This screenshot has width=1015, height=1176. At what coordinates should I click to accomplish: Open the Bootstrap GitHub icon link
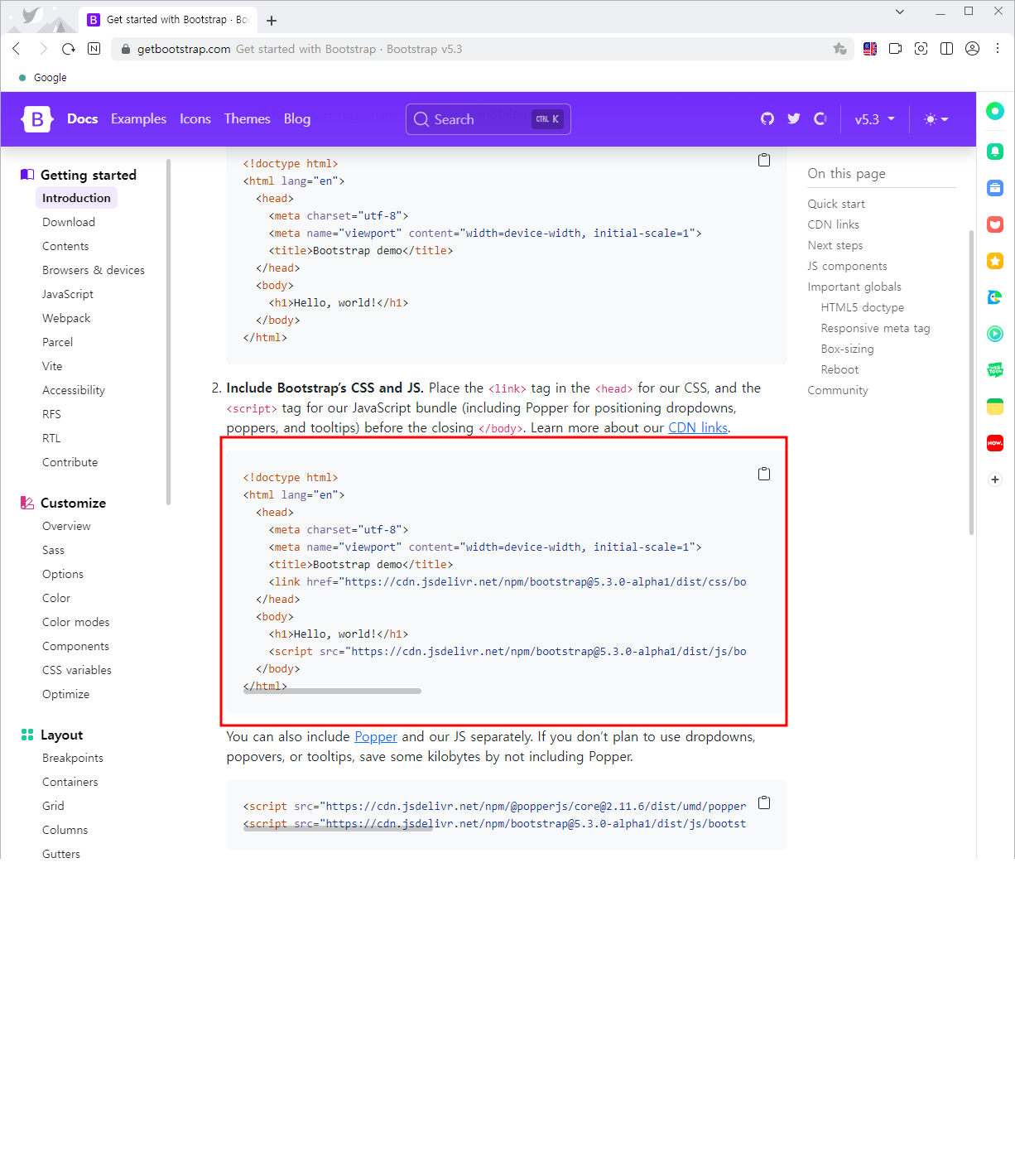tap(767, 119)
